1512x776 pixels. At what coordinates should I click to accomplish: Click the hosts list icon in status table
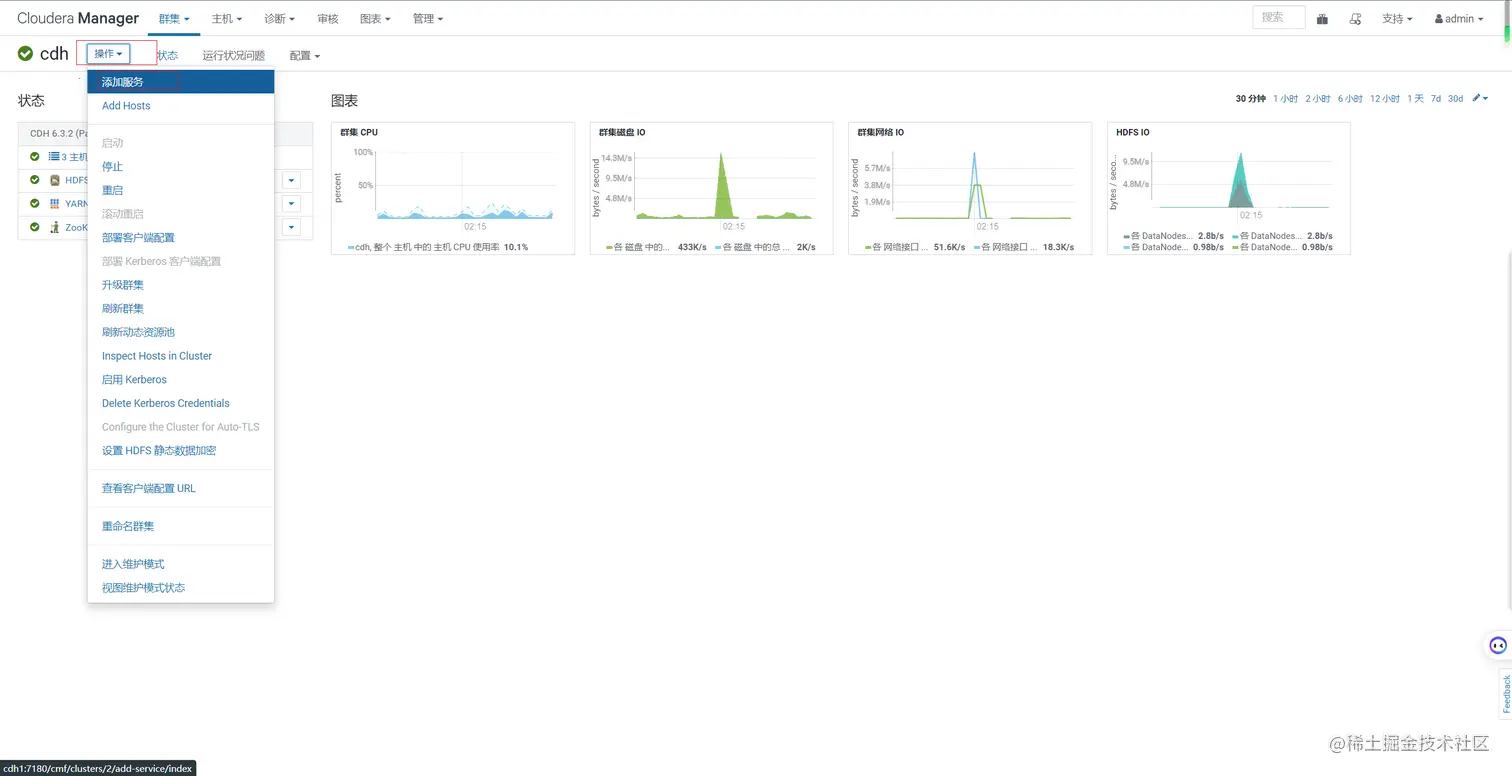pyautogui.click(x=54, y=156)
